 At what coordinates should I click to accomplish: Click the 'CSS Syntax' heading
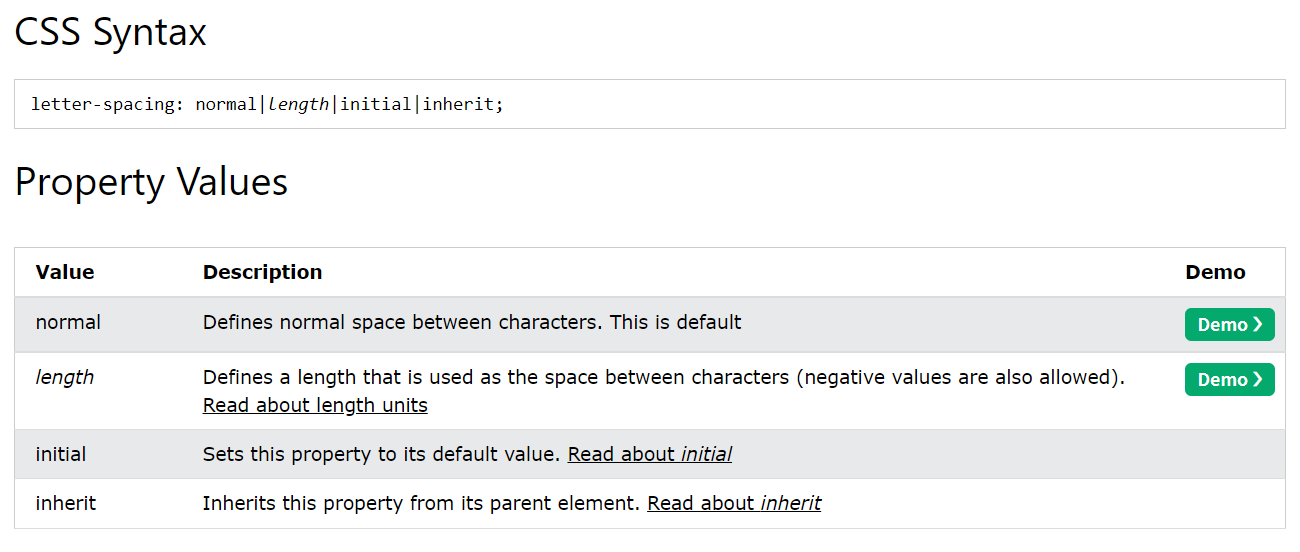click(x=110, y=33)
